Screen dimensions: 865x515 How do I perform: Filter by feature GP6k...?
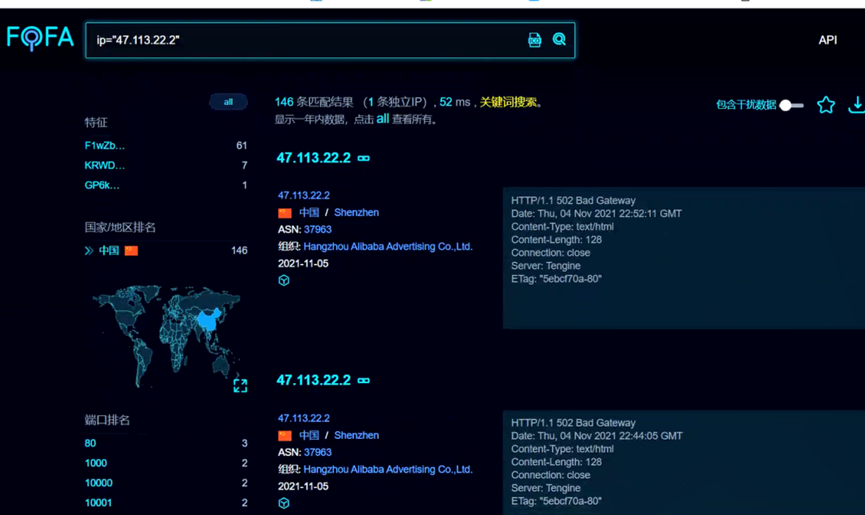pyautogui.click(x=102, y=185)
